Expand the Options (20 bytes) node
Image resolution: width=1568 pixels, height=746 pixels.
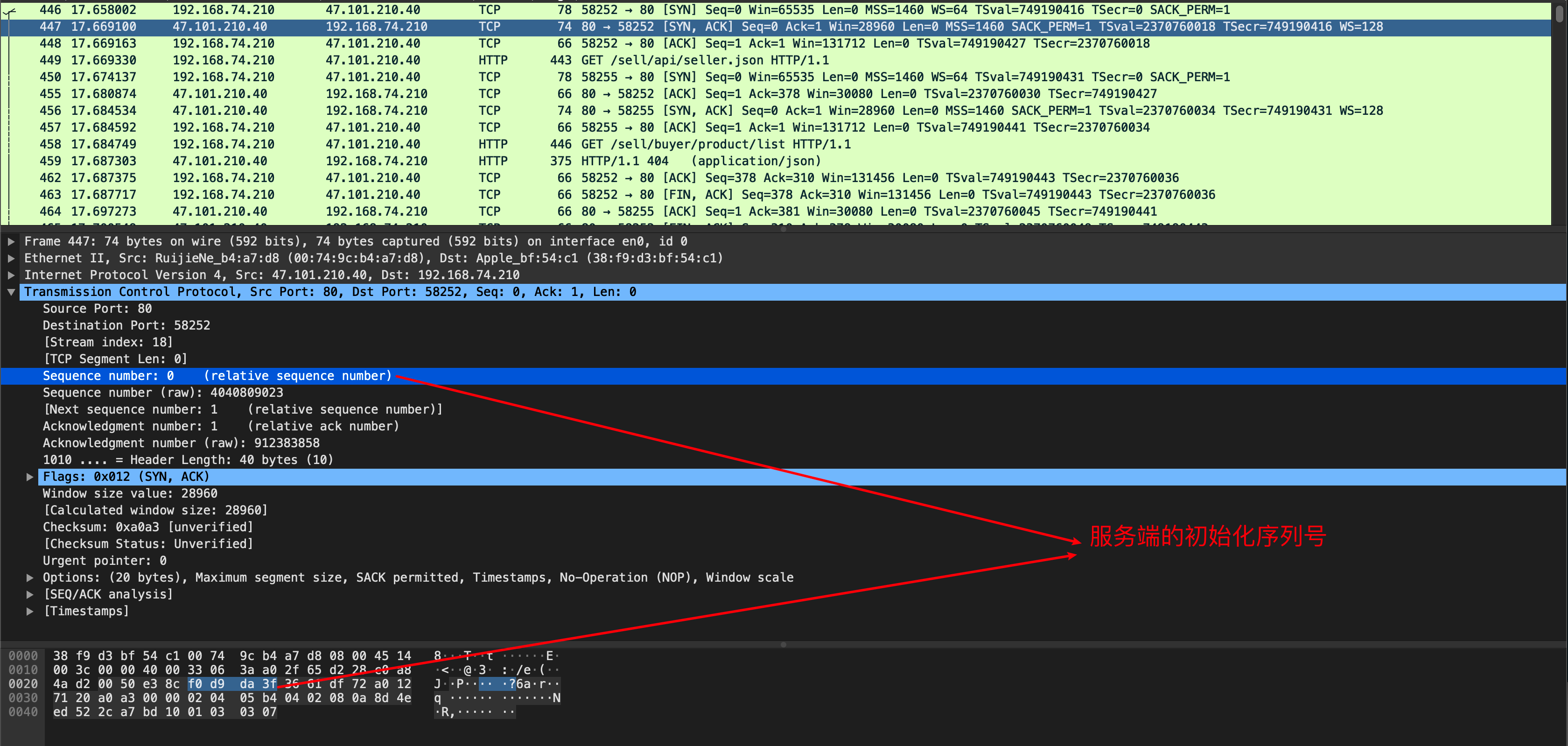pos(29,577)
